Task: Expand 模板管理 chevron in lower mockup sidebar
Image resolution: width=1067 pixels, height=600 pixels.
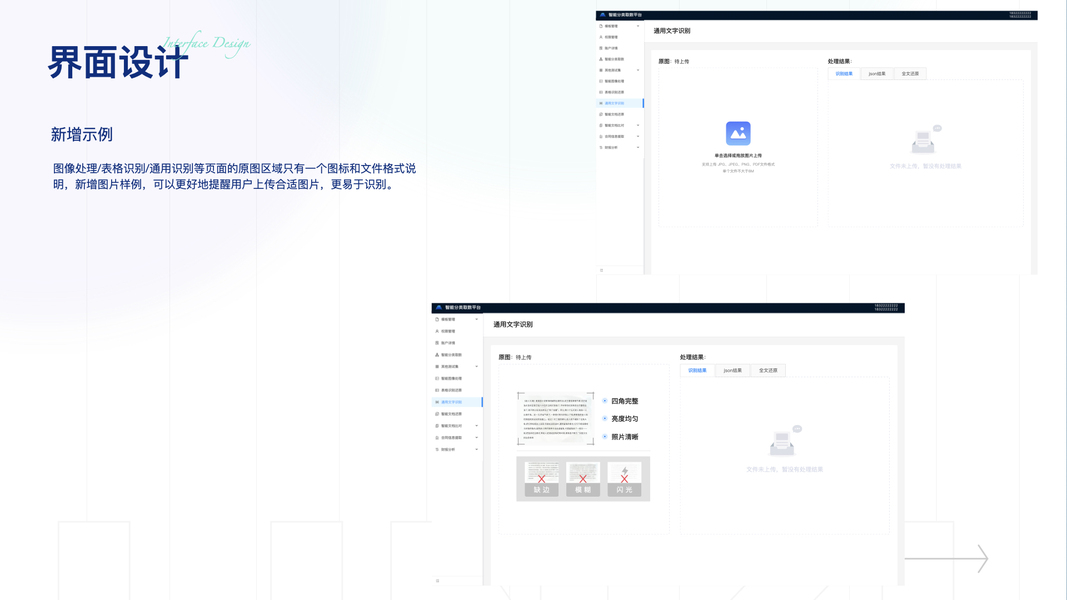Action: coord(476,319)
